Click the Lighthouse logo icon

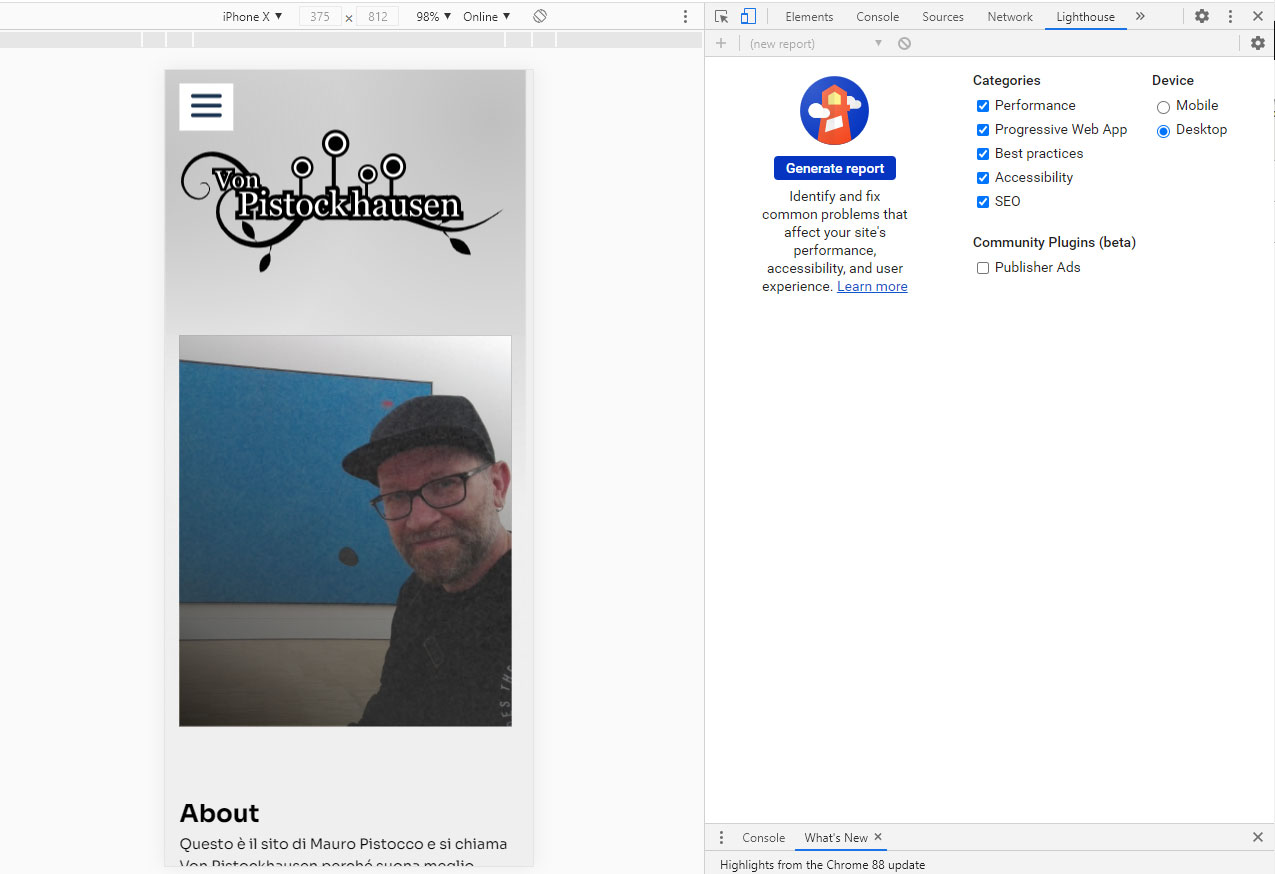point(834,110)
